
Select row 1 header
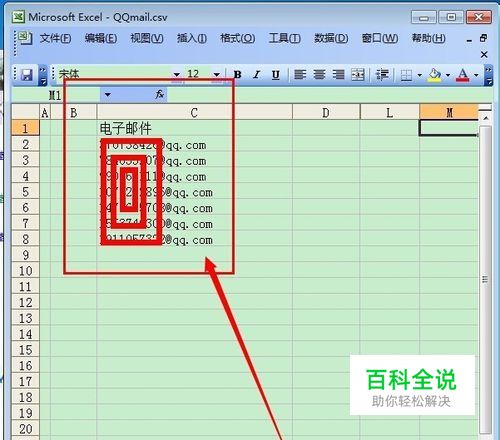coord(25,128)
